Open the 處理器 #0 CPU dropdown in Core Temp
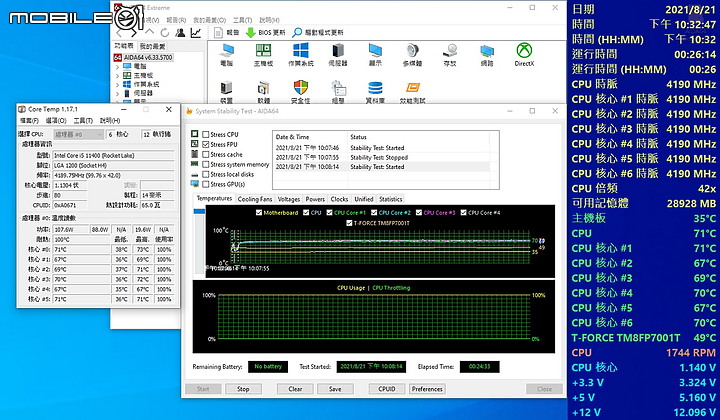The height and width of the screenshot is (420, 720). click(79, 134)
